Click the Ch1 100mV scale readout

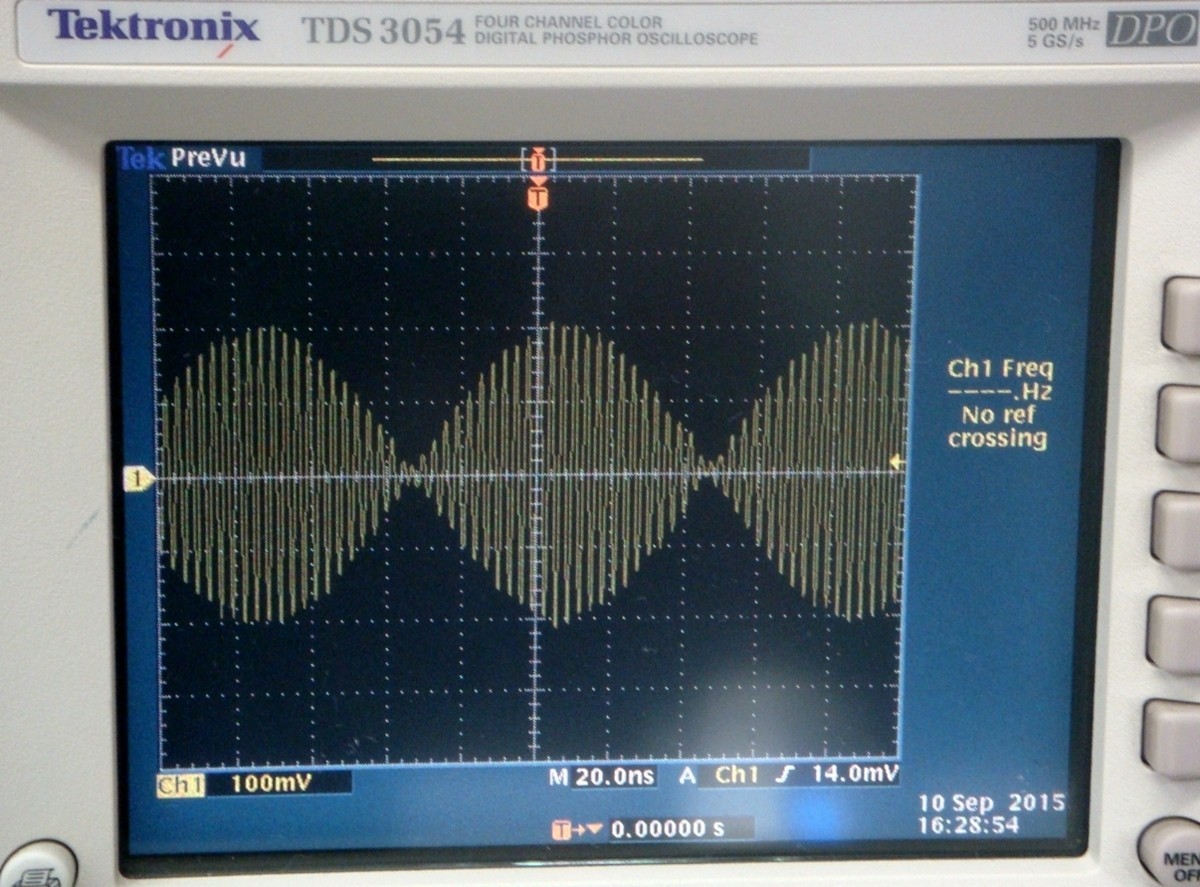tap(254, 785)
